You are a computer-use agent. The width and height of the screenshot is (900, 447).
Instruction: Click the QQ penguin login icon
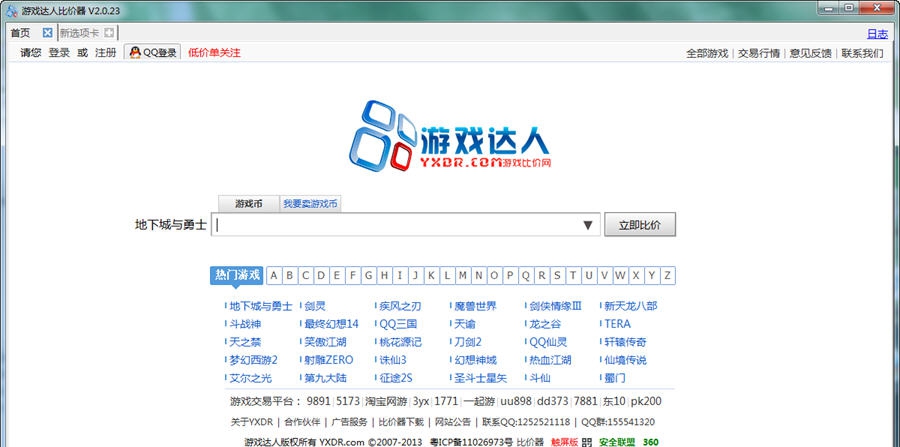(x=135, y=53)
